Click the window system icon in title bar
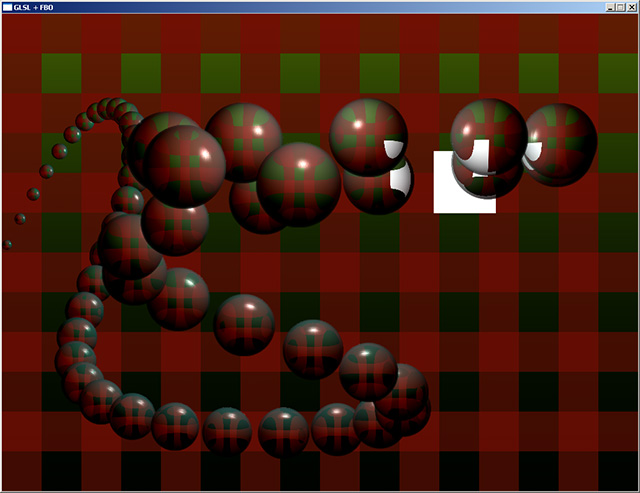 coord(7,7)
